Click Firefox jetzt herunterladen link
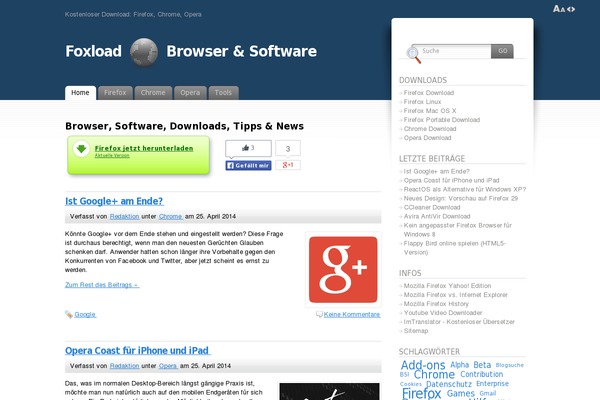Viewport: 600px width, 400px height. [x=144, y=148]
